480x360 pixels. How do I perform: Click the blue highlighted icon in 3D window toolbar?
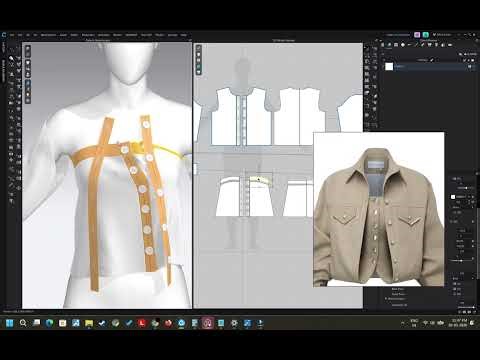28,83
